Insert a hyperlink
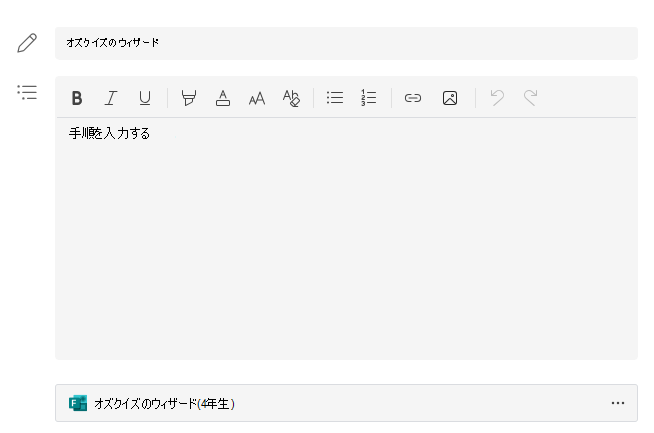 (x=413, y=98)
